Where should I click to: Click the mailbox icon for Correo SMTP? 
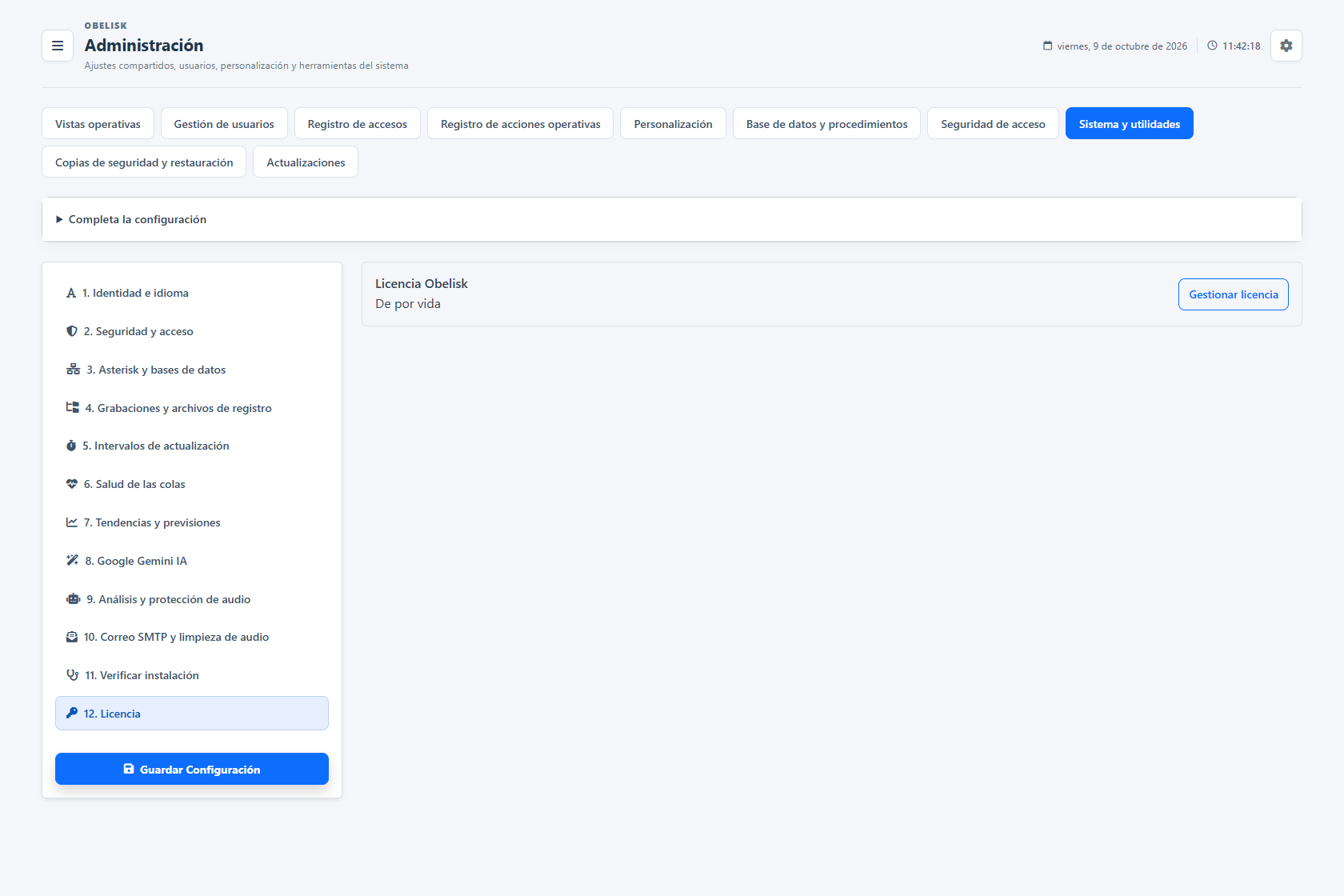[x=72, y=637]
